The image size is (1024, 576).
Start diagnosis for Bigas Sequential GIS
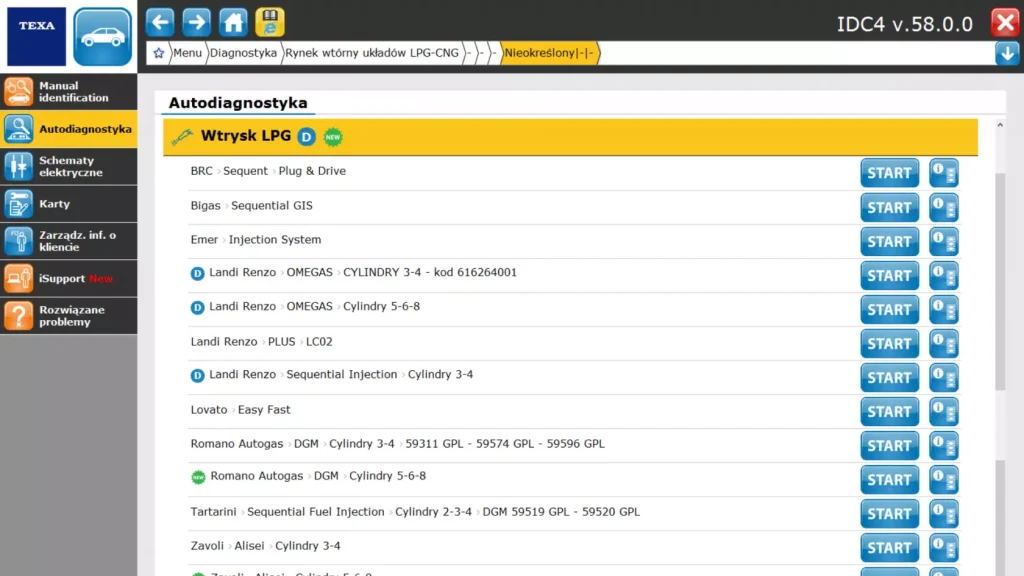[x=889, y=207]
